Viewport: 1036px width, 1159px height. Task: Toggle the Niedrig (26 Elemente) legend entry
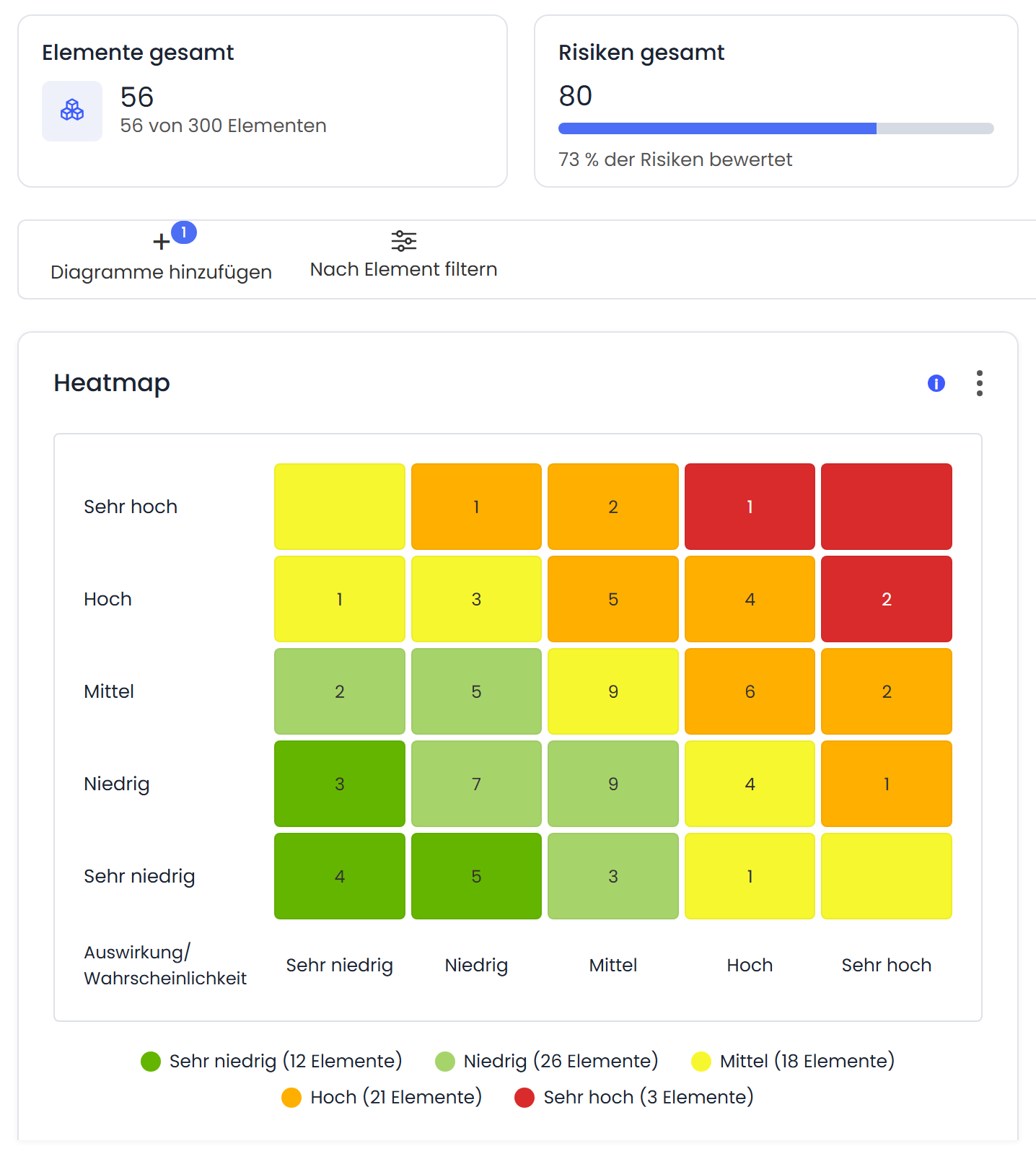point(547,1061)
